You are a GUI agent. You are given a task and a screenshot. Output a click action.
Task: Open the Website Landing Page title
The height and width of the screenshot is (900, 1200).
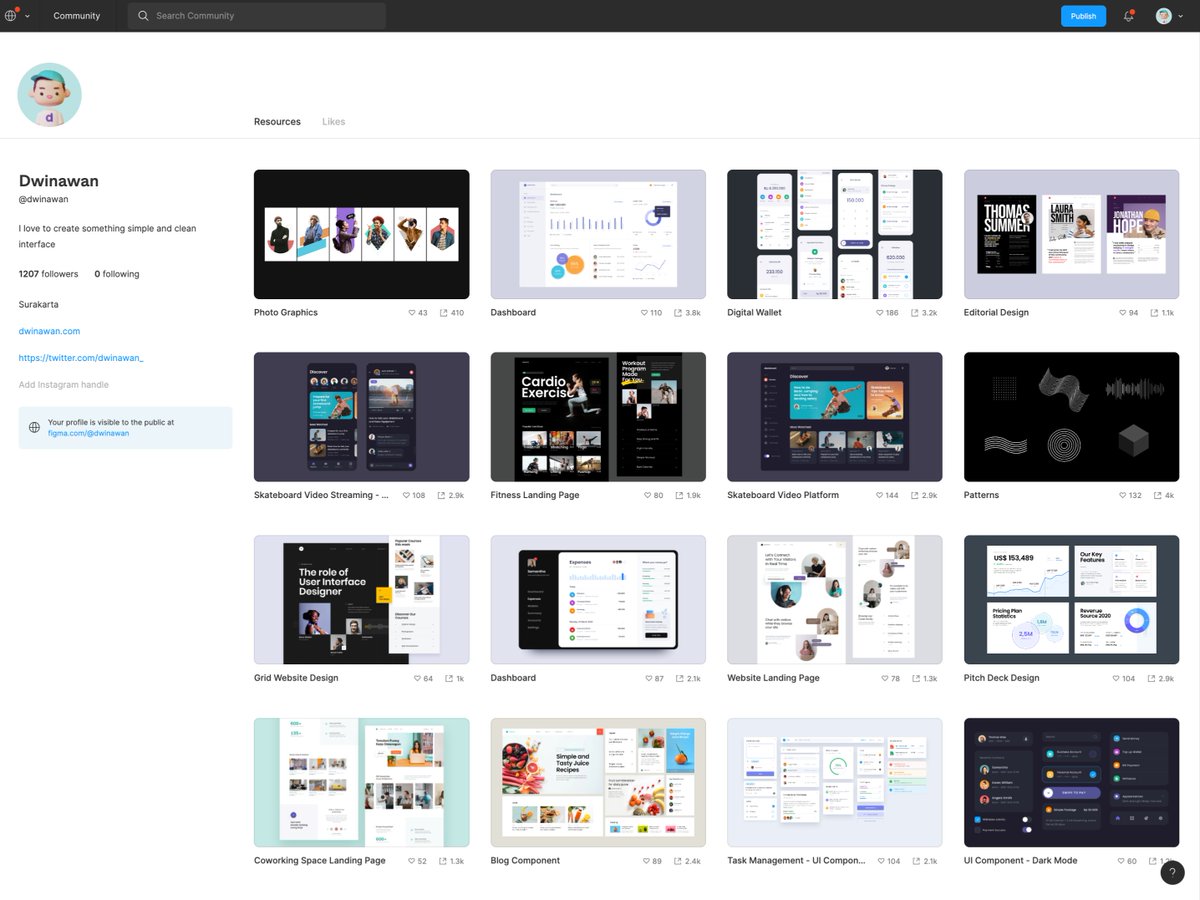(x=773, y=678)
